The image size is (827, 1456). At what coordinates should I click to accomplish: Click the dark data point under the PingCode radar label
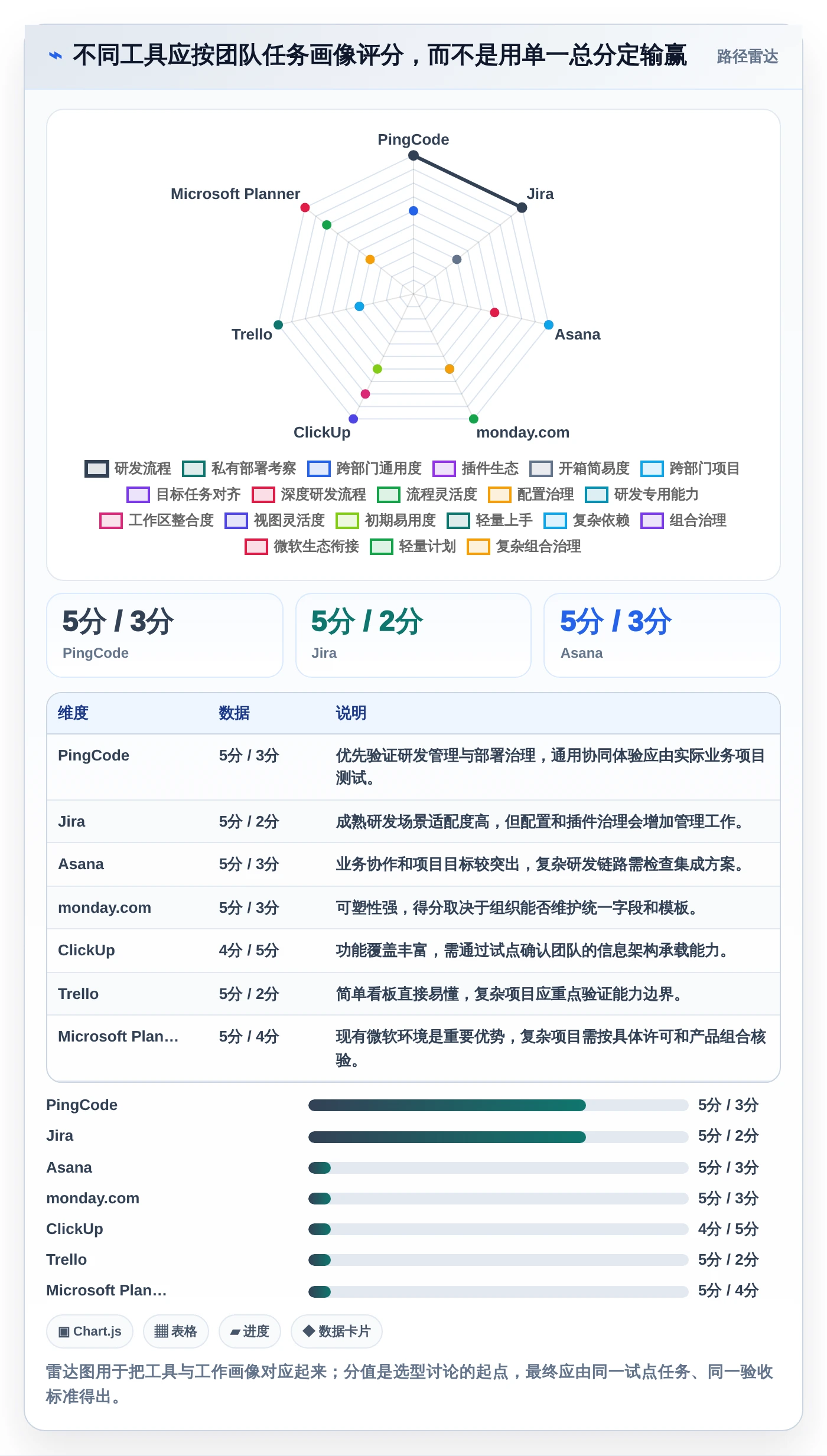click(413, 155)
